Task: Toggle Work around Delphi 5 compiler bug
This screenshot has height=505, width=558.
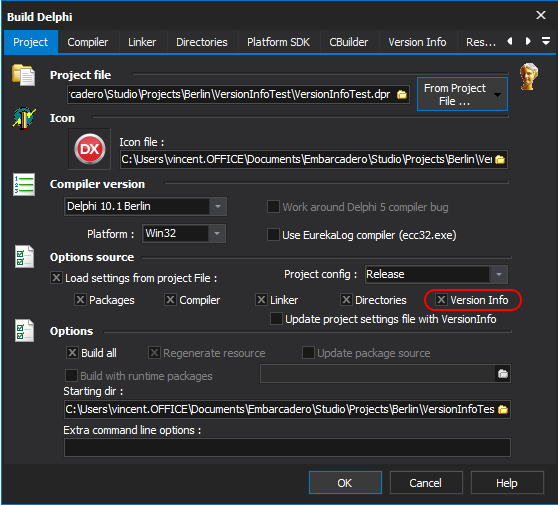Action: [x=273, y=207]
